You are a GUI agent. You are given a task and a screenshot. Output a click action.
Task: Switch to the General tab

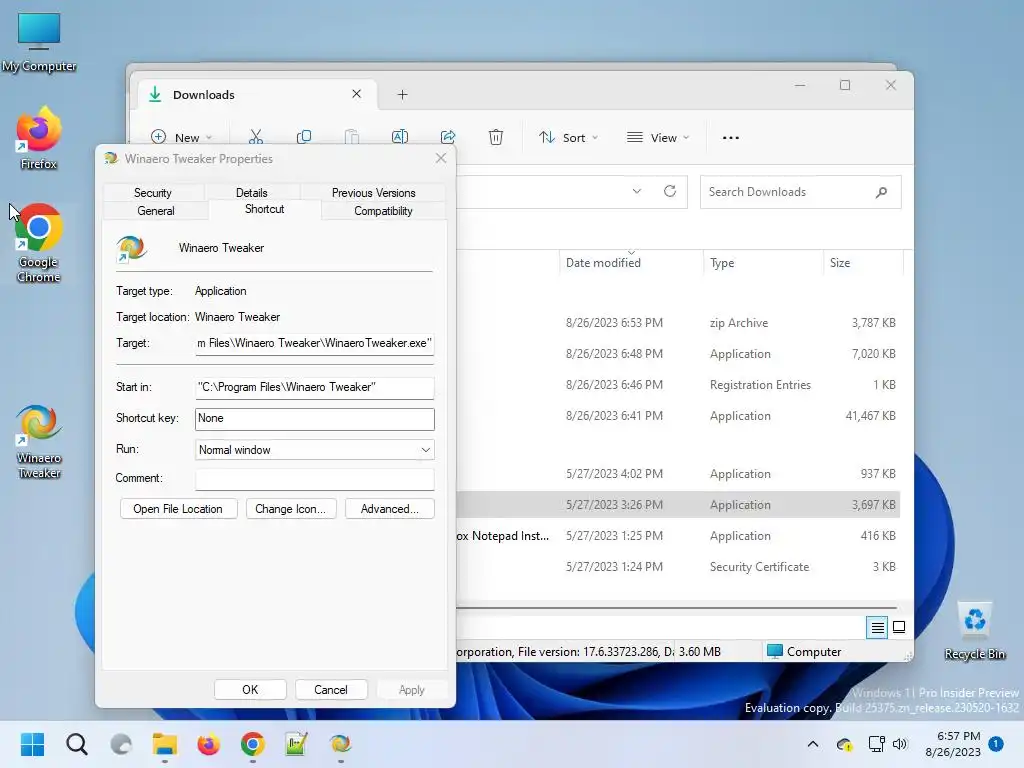tap(155, 211)
